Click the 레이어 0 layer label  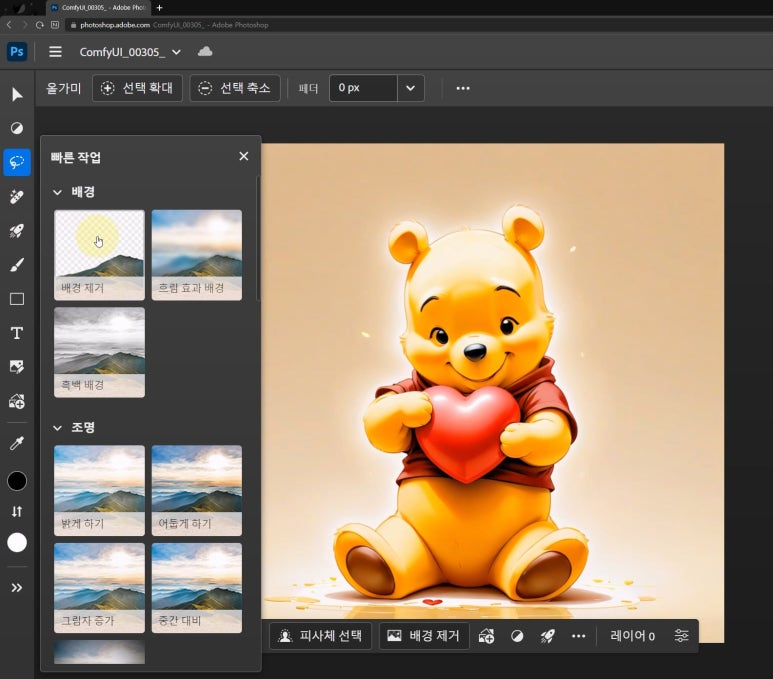(632, 636)
